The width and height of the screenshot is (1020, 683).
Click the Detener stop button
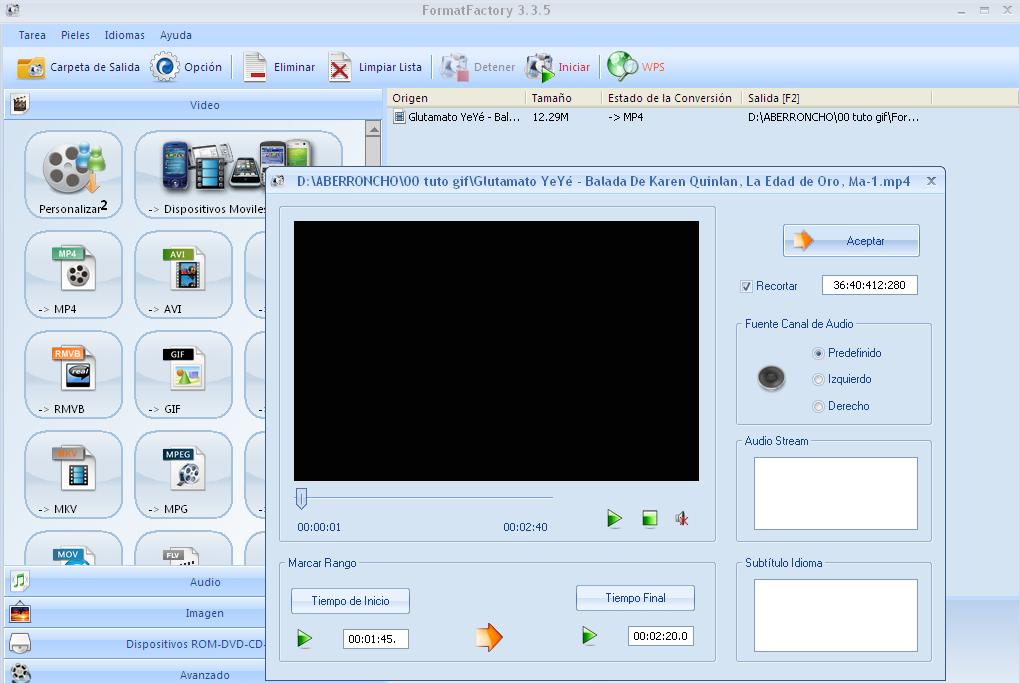pyautogui.click(x=477, y=67)
